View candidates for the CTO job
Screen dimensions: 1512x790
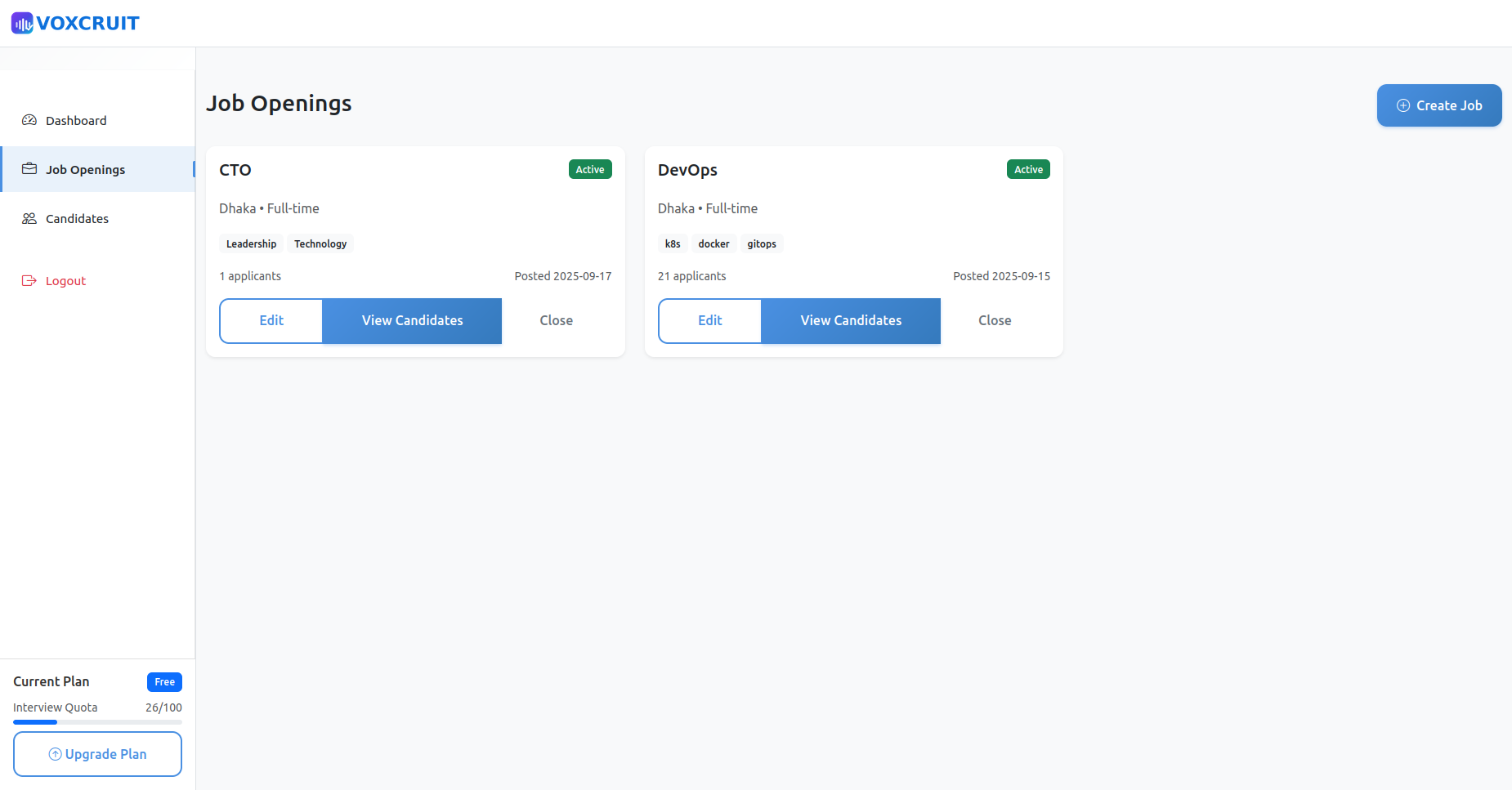click(x=412, y=320)
